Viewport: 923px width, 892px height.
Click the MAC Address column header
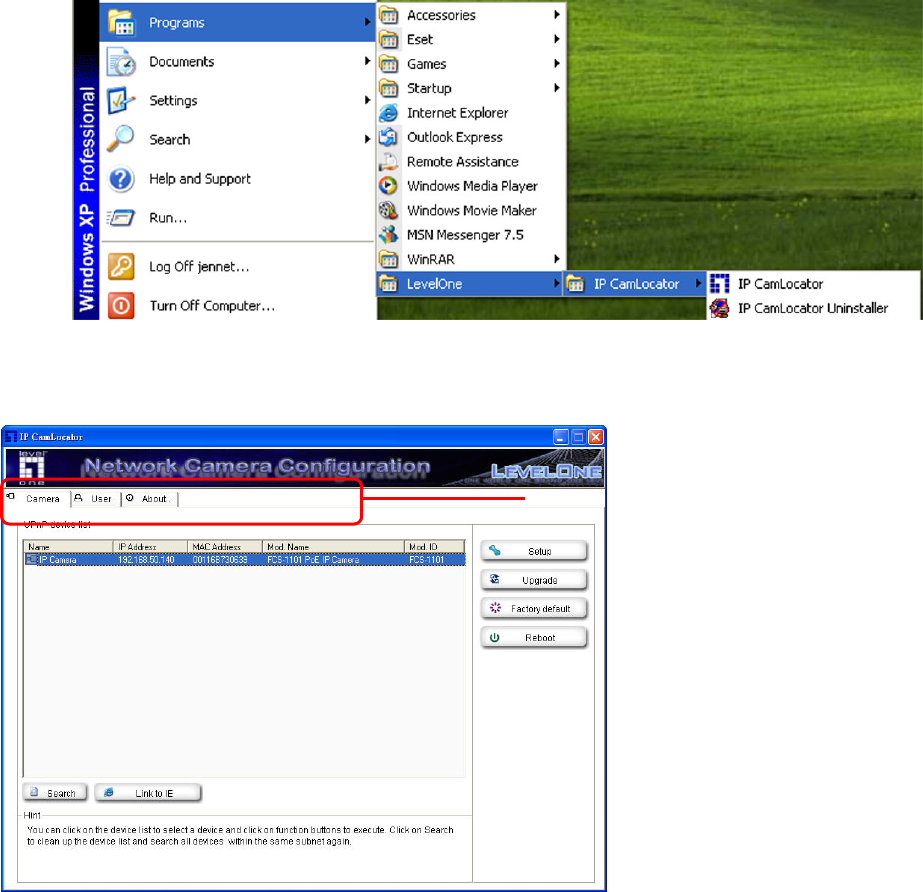pos(225,546)
